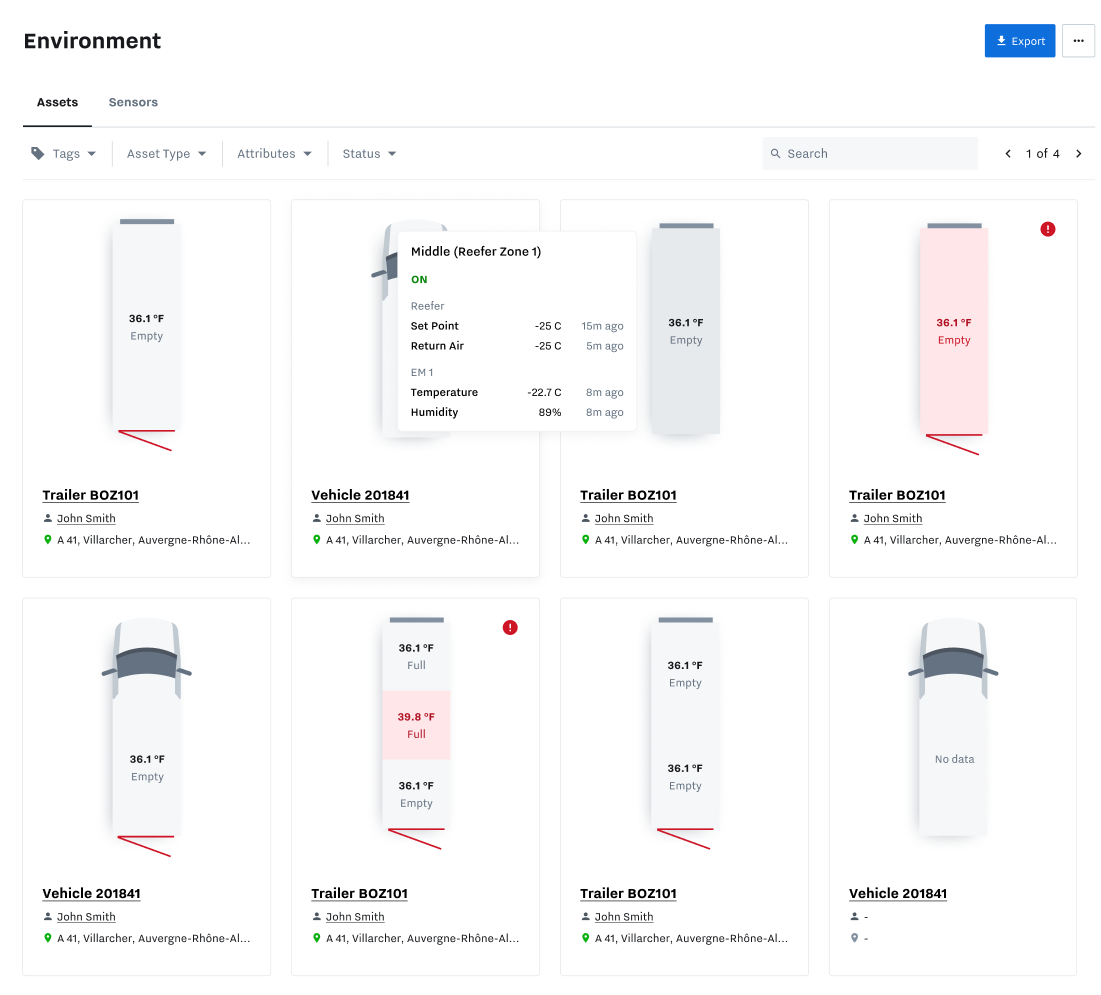The width and height of the screenshot is (1101, 995).
Task: Open the Asset Type dropdown
Action: tap(166, 153)
